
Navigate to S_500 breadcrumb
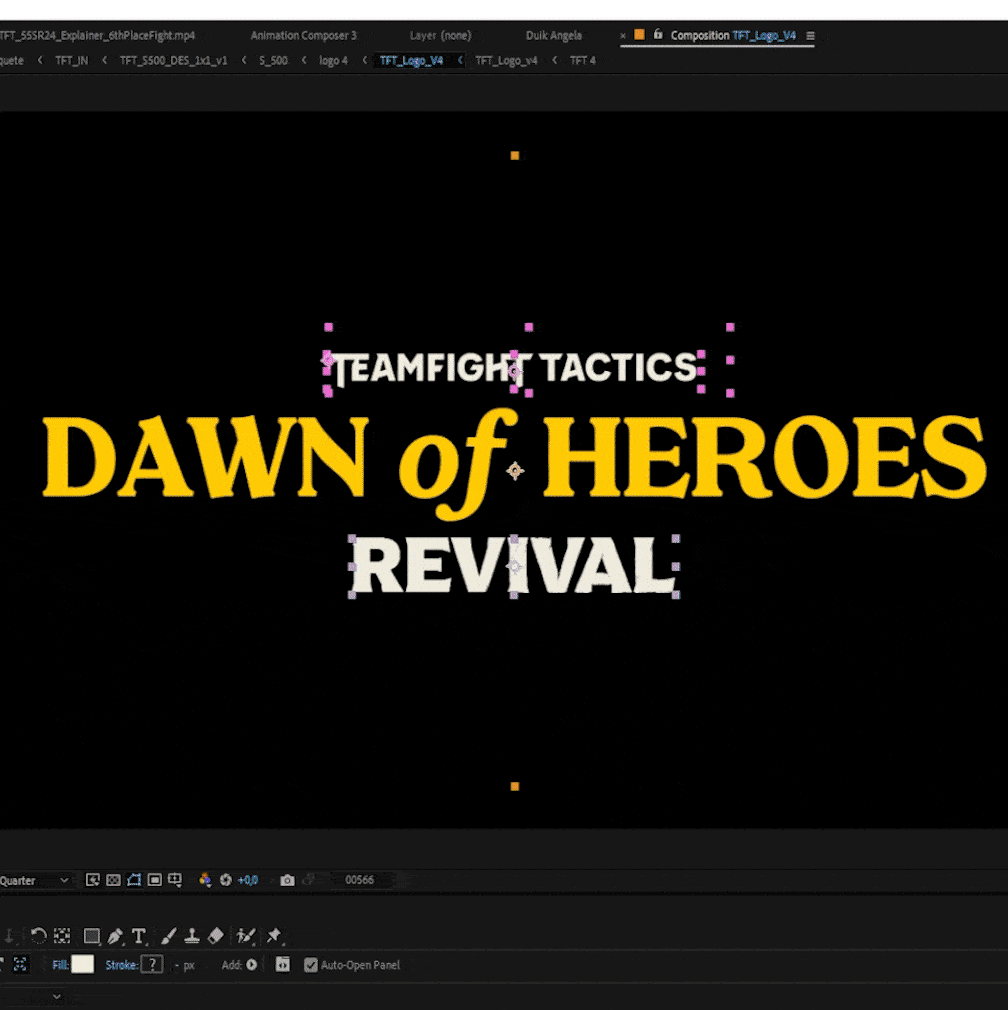273,61
